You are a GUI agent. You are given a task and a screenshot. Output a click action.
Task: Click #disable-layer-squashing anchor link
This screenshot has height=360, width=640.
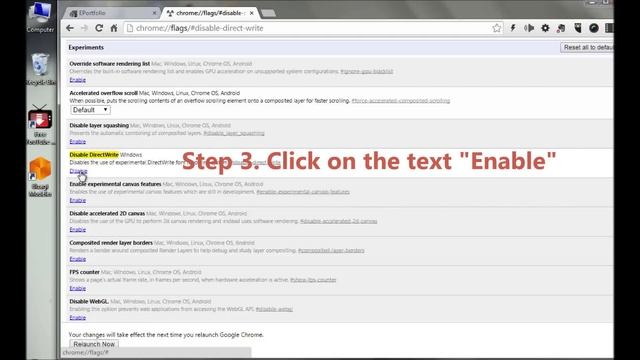tap(234, 133)
